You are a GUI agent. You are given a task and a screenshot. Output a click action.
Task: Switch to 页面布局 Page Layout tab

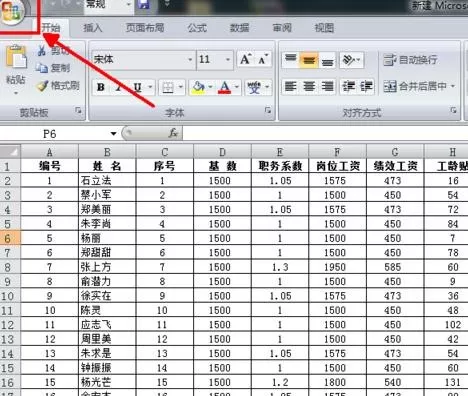pyautogui.click(x=145, y=28)
